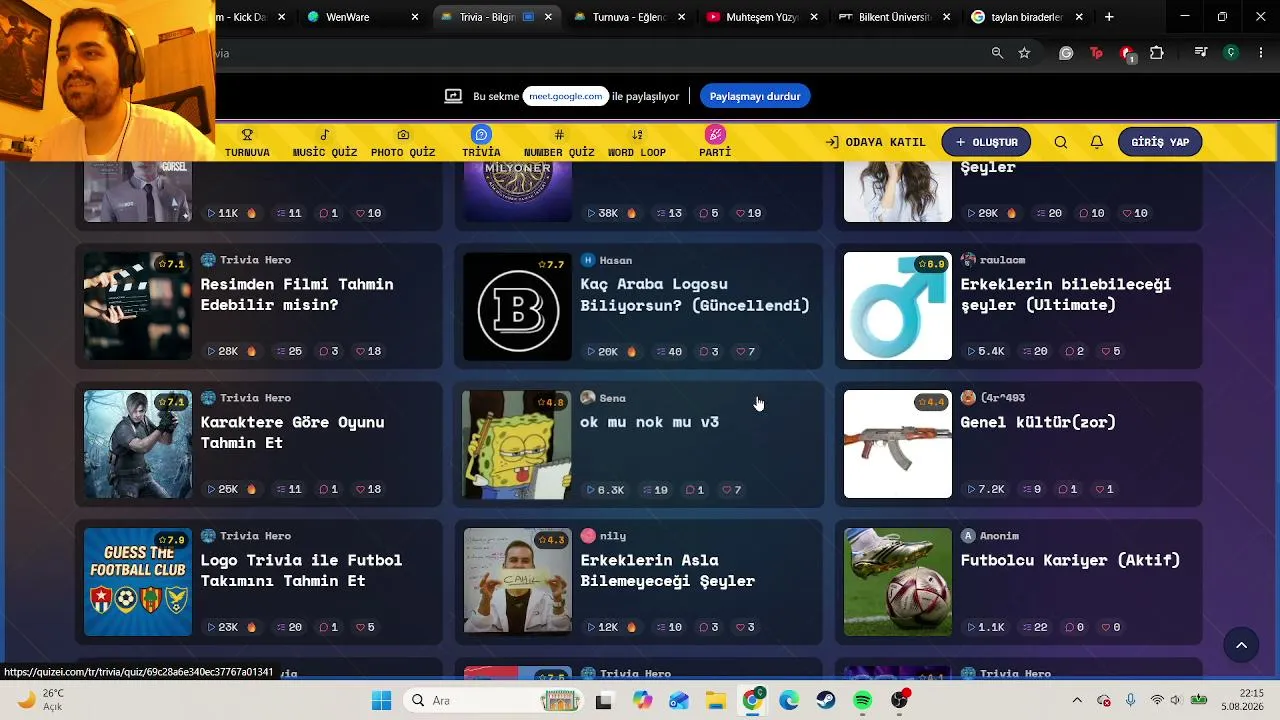Open the Chrome three-dot menu
Image resolution: width=1280 pixels, height=720 pixels.
[x=1260, y=53]
